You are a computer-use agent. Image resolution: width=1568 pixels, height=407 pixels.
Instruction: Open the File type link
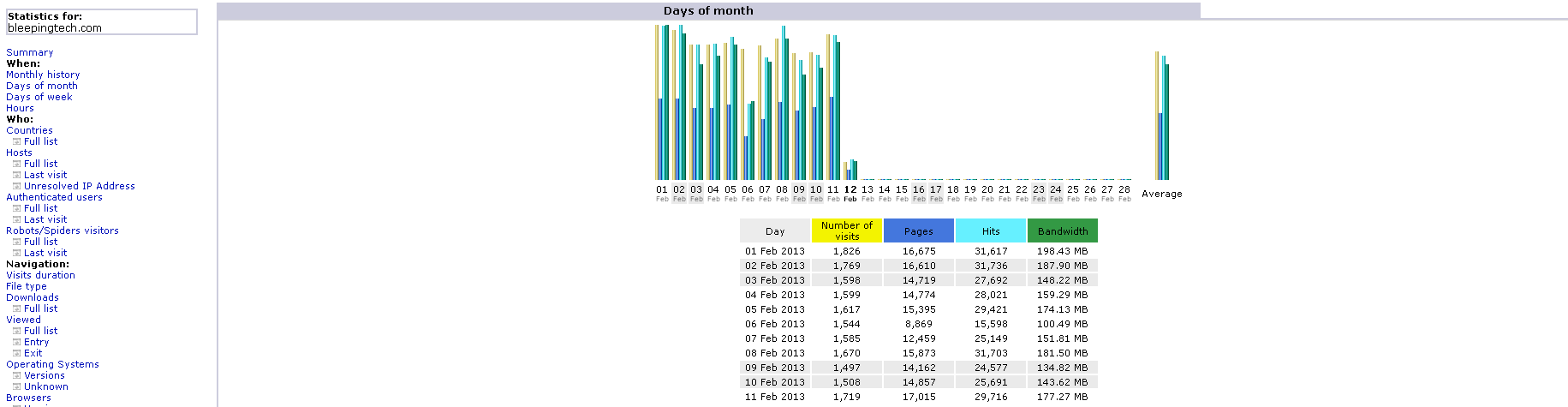tap(27, 286)
